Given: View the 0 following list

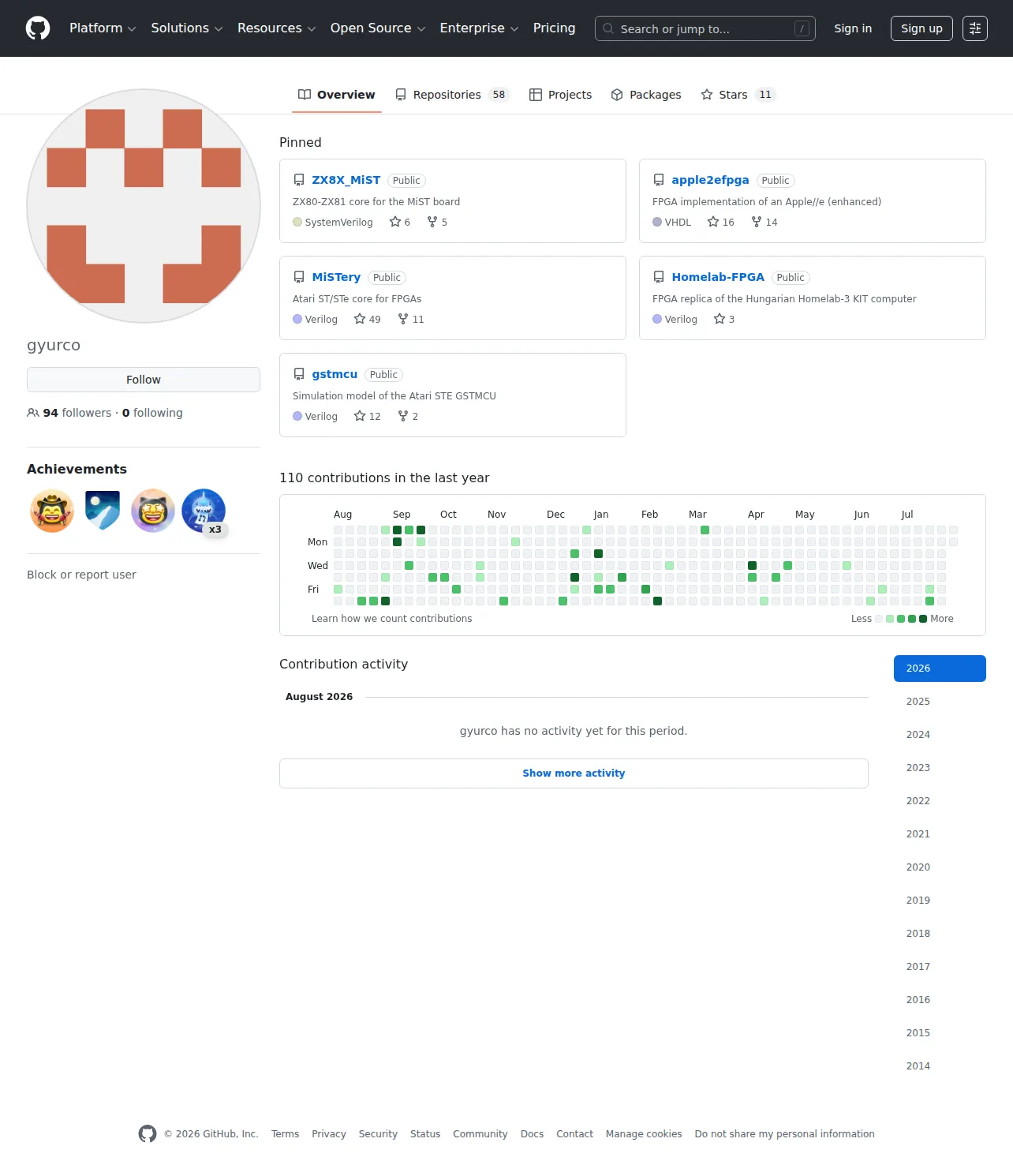Looking at the screenshot, I should [x=152, y=413].
